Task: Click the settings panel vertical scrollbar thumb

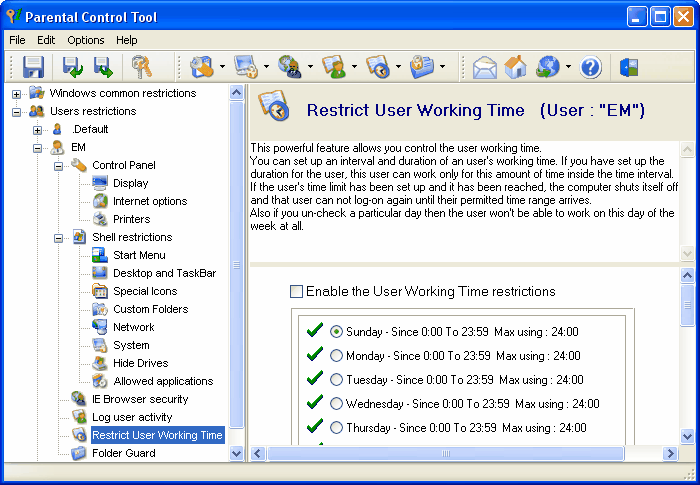Action: pos(687,305)
